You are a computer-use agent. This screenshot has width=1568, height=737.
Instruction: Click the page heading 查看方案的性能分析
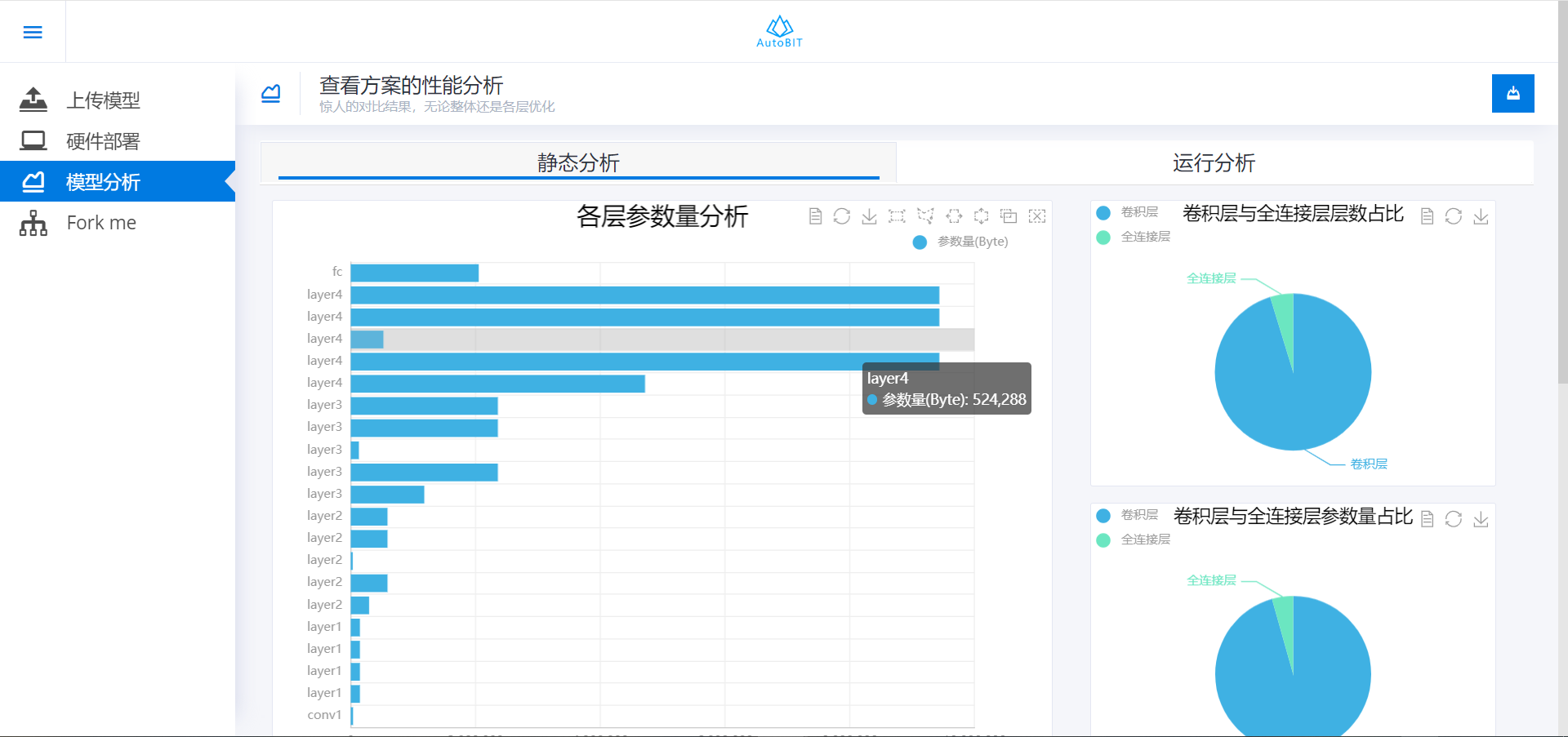click(411, 85)
